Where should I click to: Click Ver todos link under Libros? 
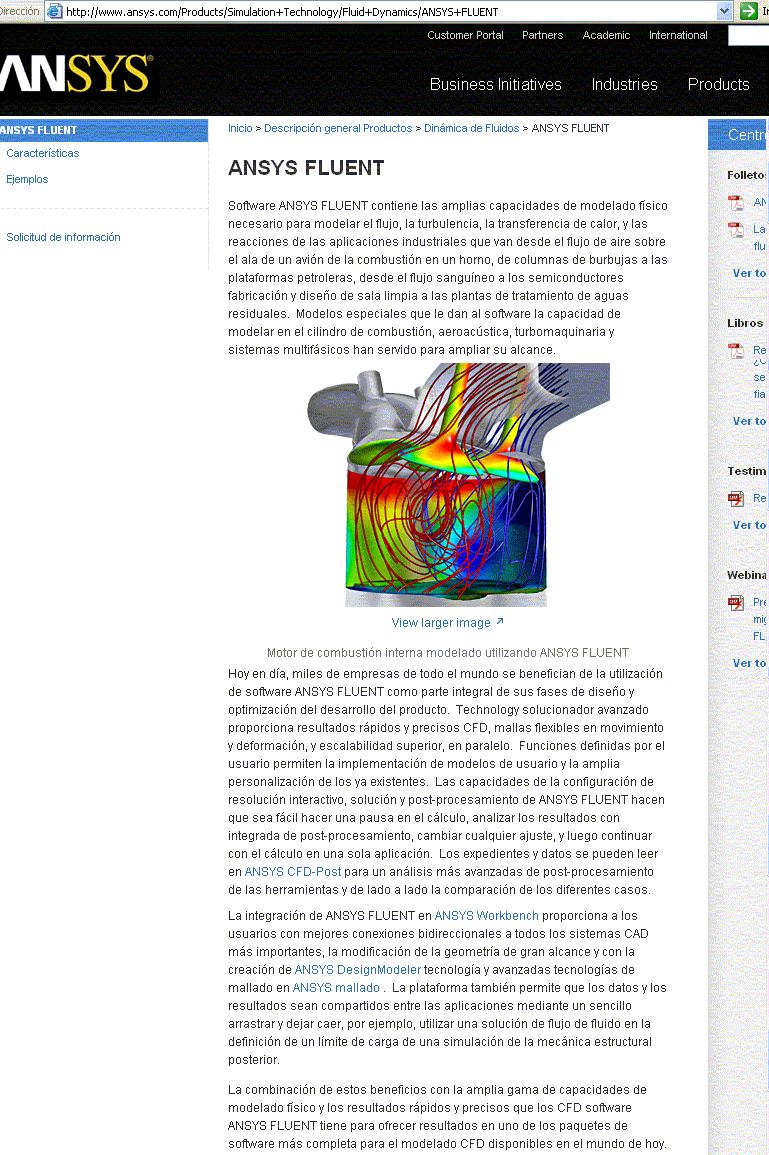point(750,421)
